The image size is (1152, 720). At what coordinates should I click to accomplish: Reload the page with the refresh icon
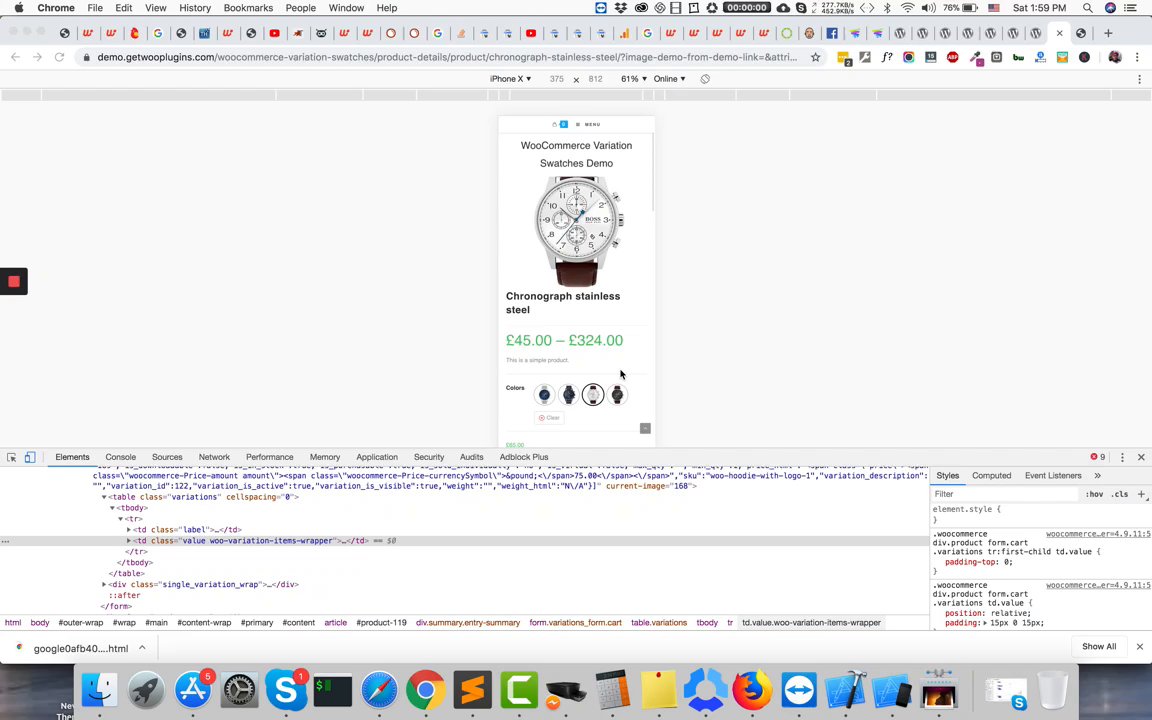click(x=60, y=57)
